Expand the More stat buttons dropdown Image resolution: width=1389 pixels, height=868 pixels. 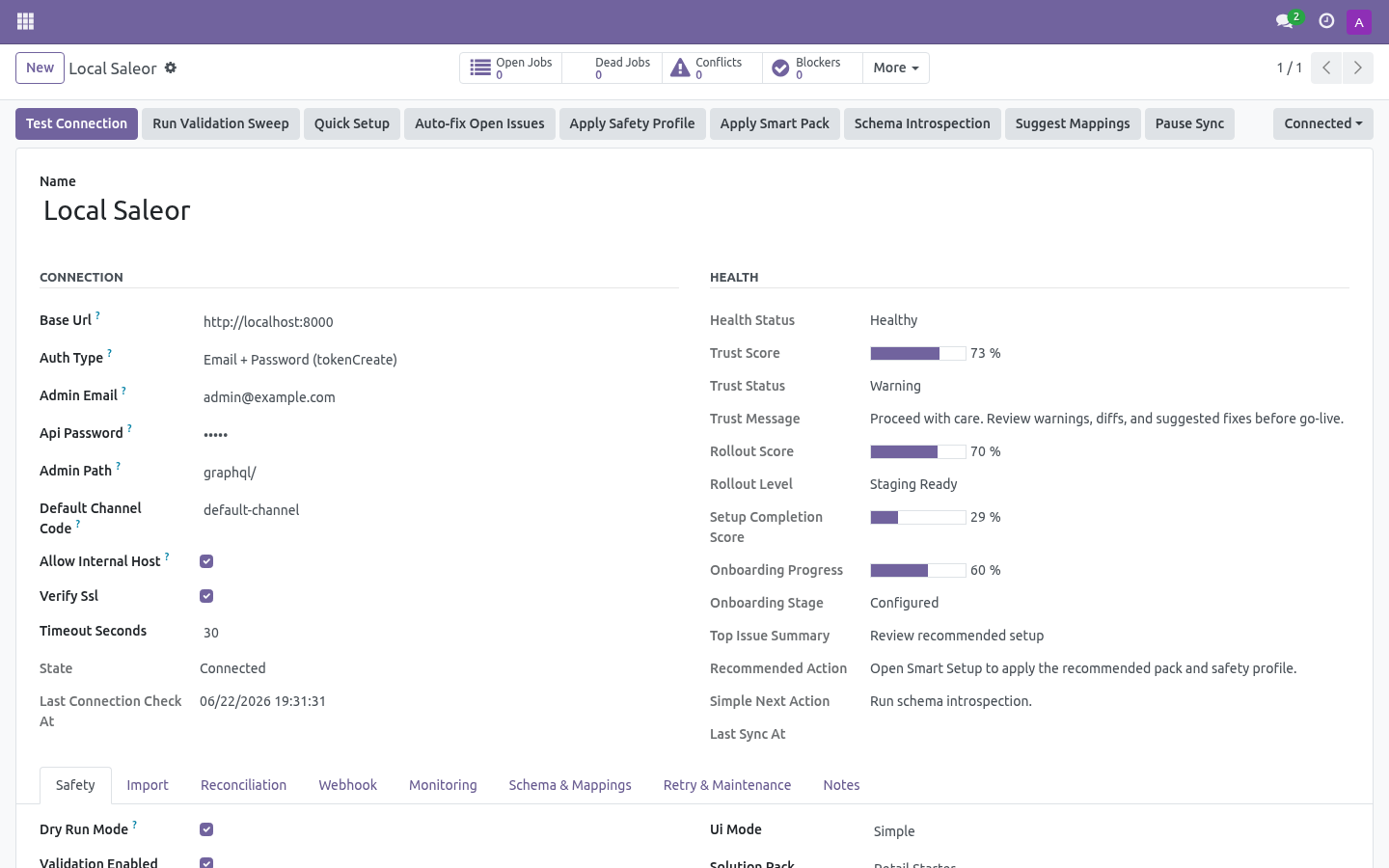(x=896, y=68)
